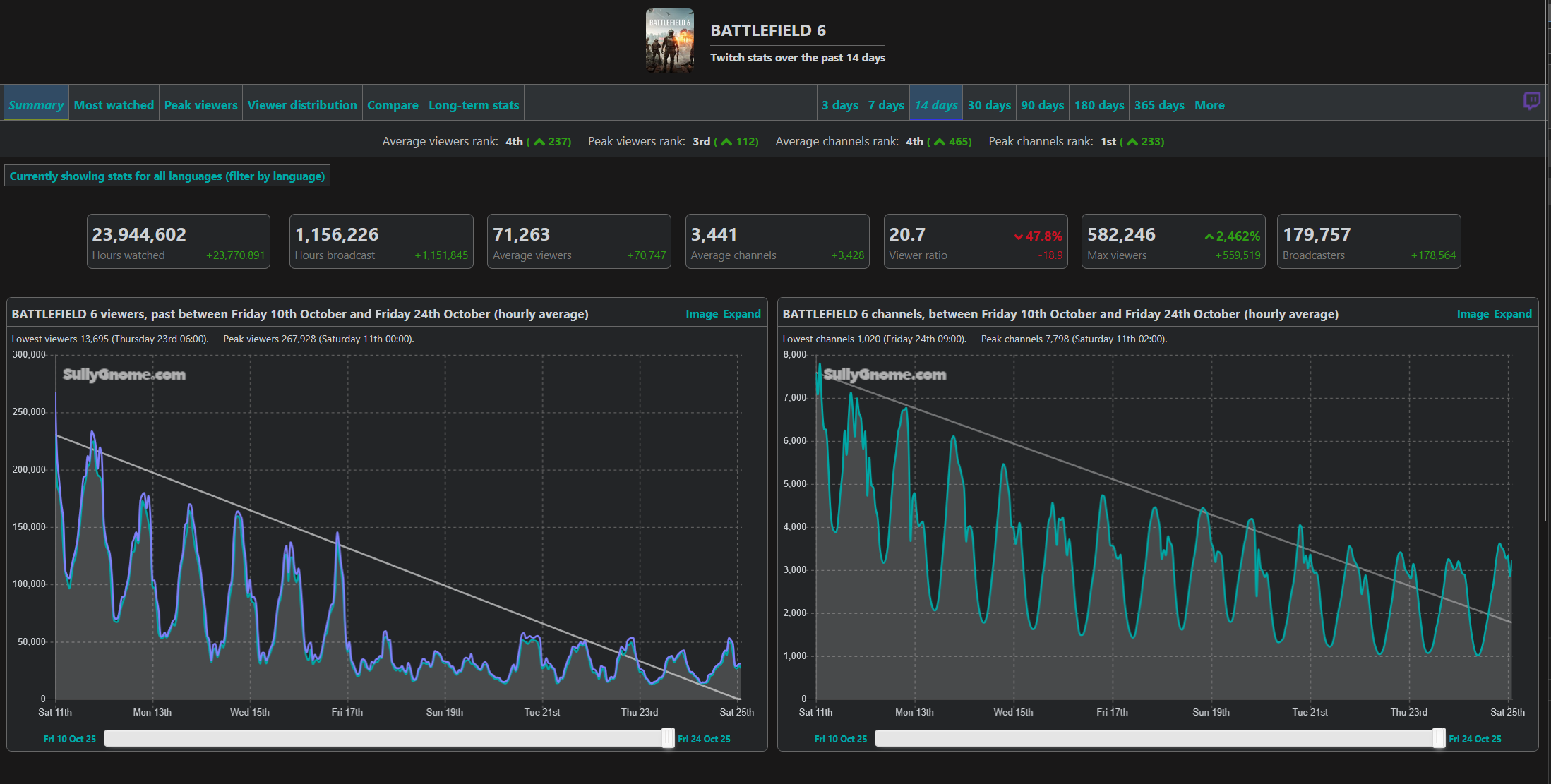The image size is (1551, 784).
Task: Open the Peak viewers tab
Action: pyautogui.click(x=200, y=105)
